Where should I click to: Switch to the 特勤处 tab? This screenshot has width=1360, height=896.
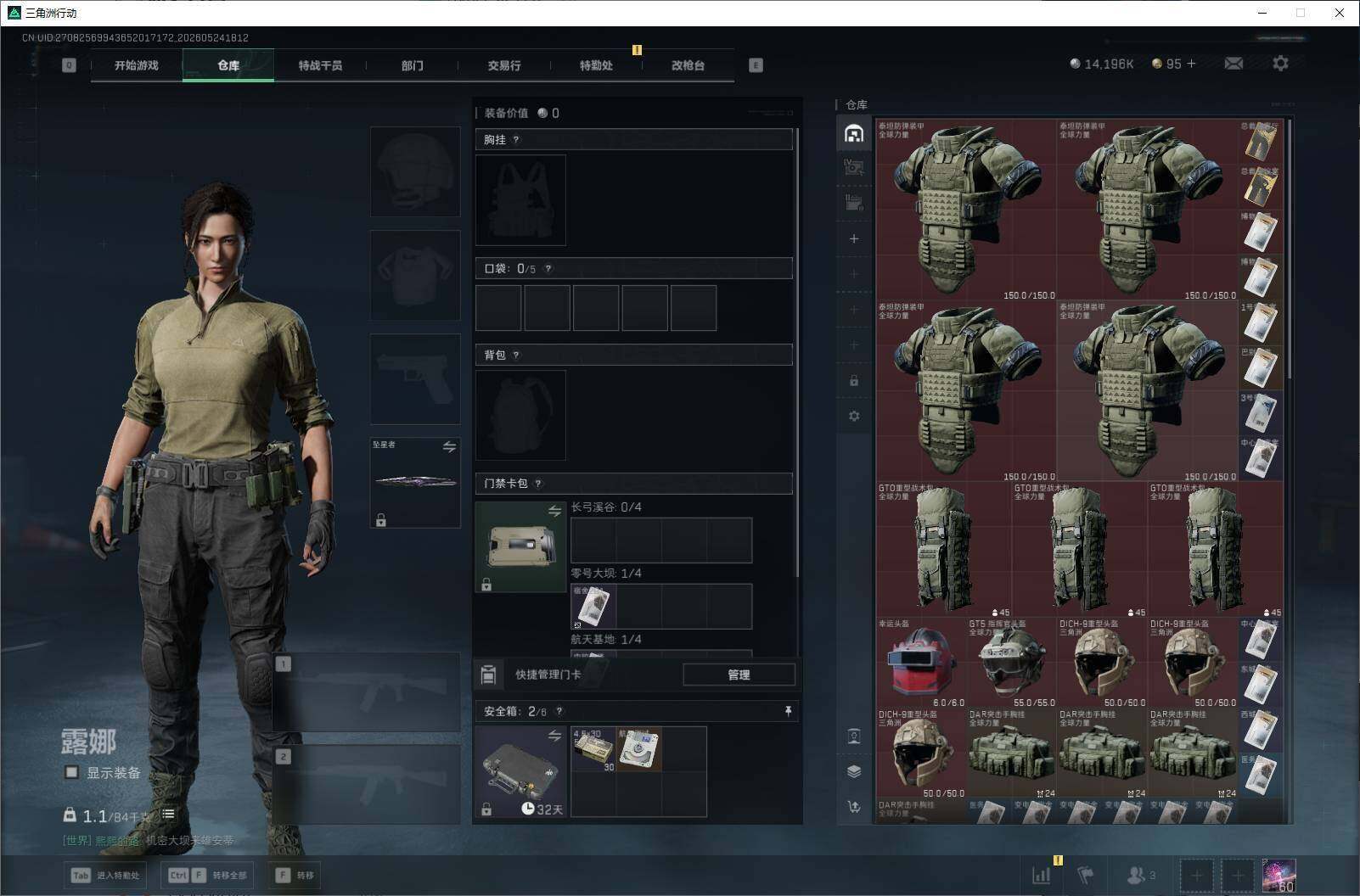596,65
